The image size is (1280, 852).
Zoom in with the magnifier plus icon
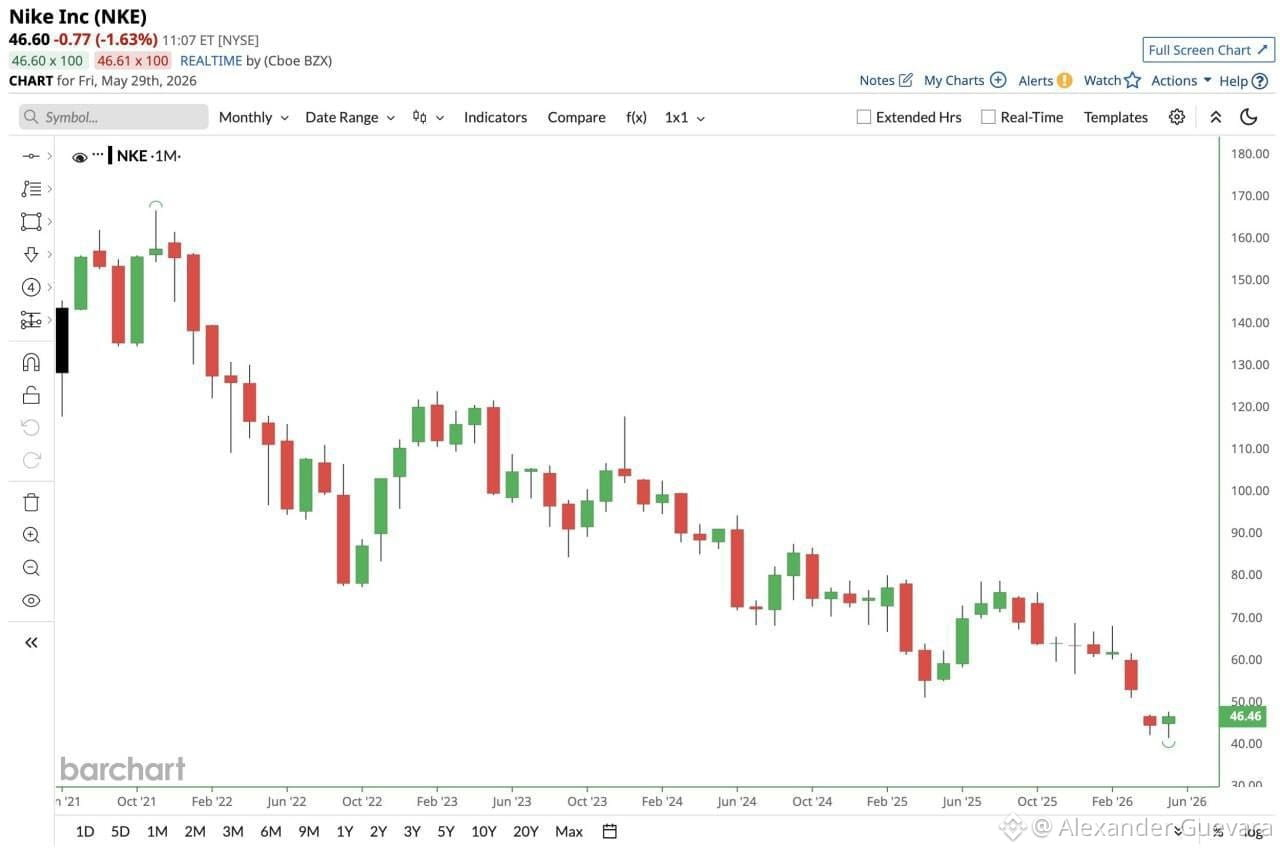point(31,535)
